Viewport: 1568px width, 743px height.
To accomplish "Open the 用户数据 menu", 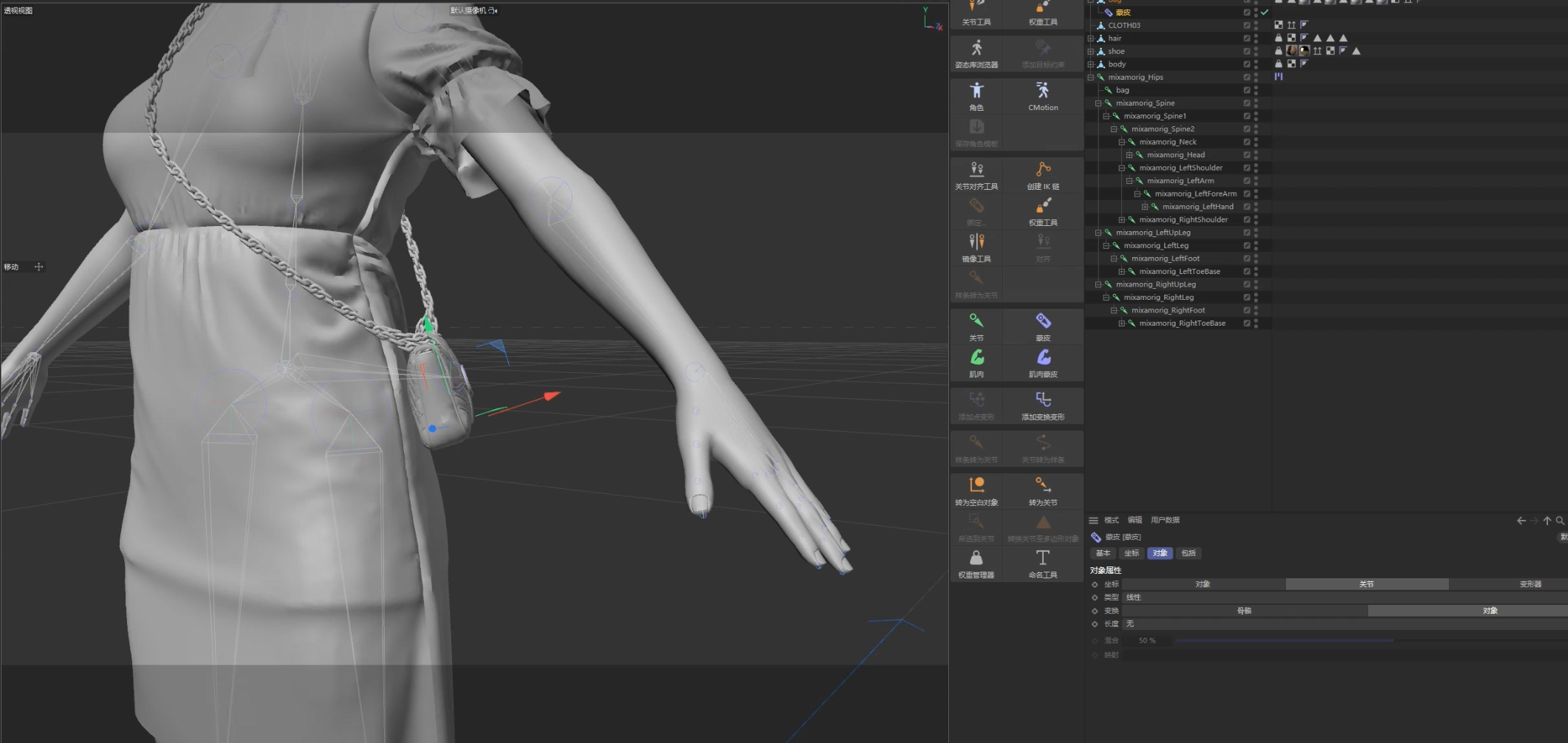I will coord(1165,521).
